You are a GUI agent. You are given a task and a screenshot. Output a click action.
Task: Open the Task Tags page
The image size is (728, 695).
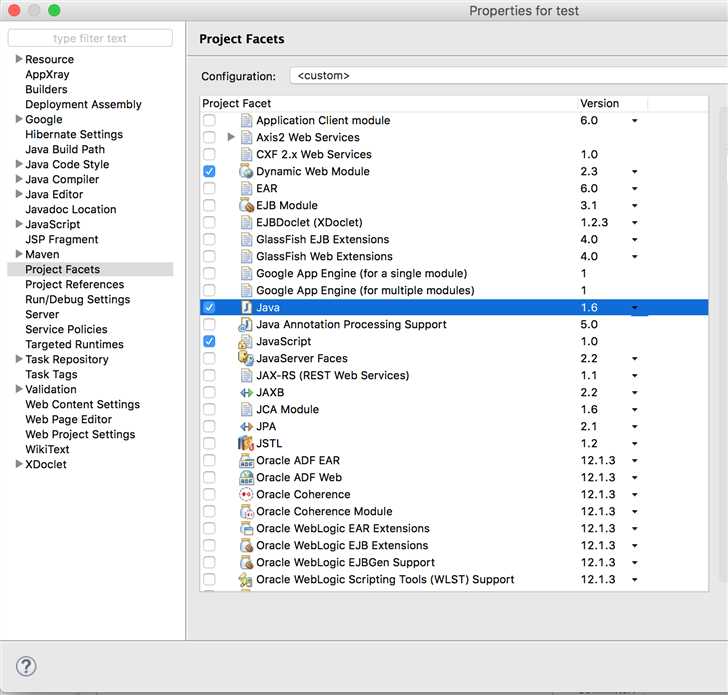(x=51, y=375)
